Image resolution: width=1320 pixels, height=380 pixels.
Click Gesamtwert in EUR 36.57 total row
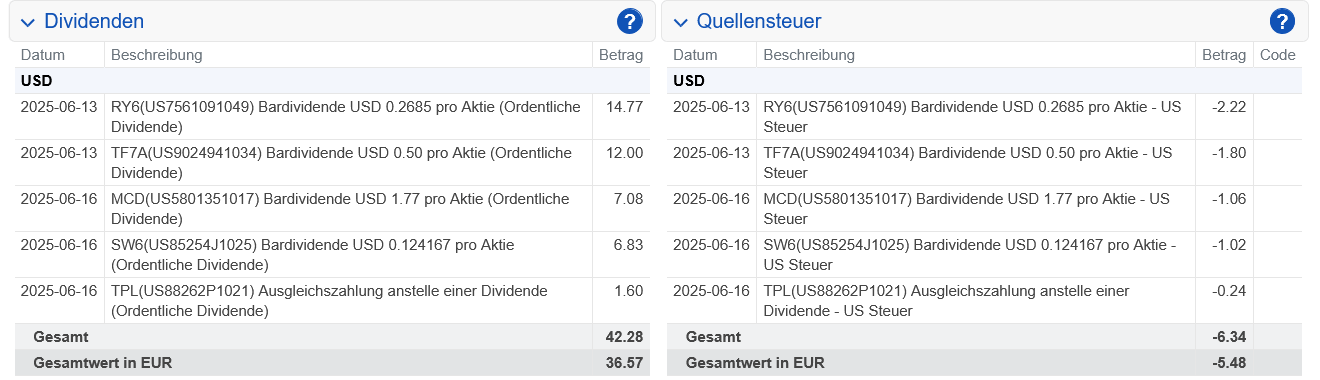[332, 363]
